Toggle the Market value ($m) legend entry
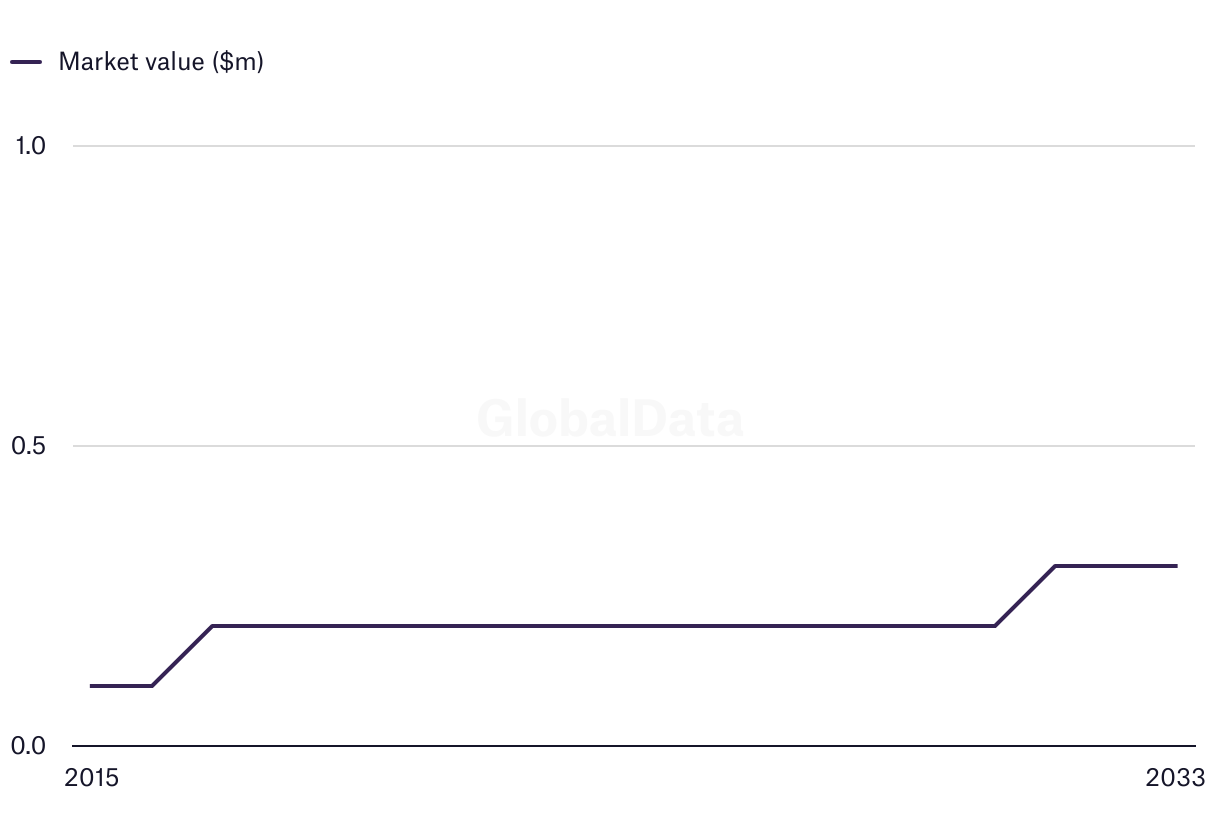This screenshot has height=836, width=1220. tap(160, 61)
